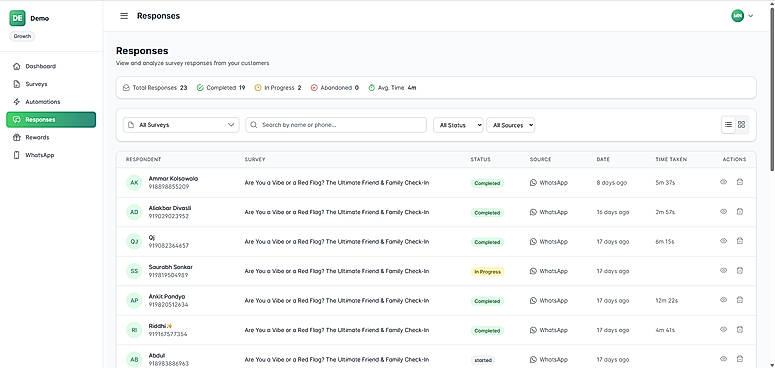775x368 pixels.
Task: Click the date 8 days ago
Action: pos(611,183)
